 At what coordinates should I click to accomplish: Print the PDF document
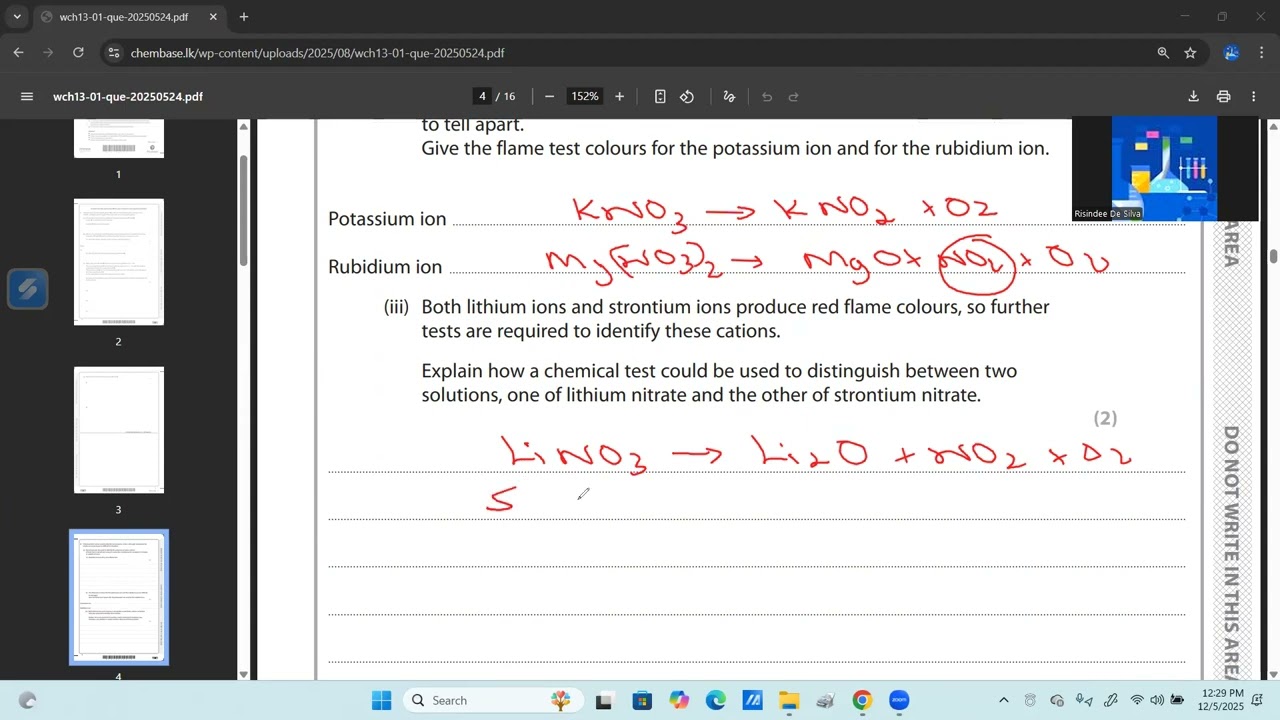pos(1223,97)
